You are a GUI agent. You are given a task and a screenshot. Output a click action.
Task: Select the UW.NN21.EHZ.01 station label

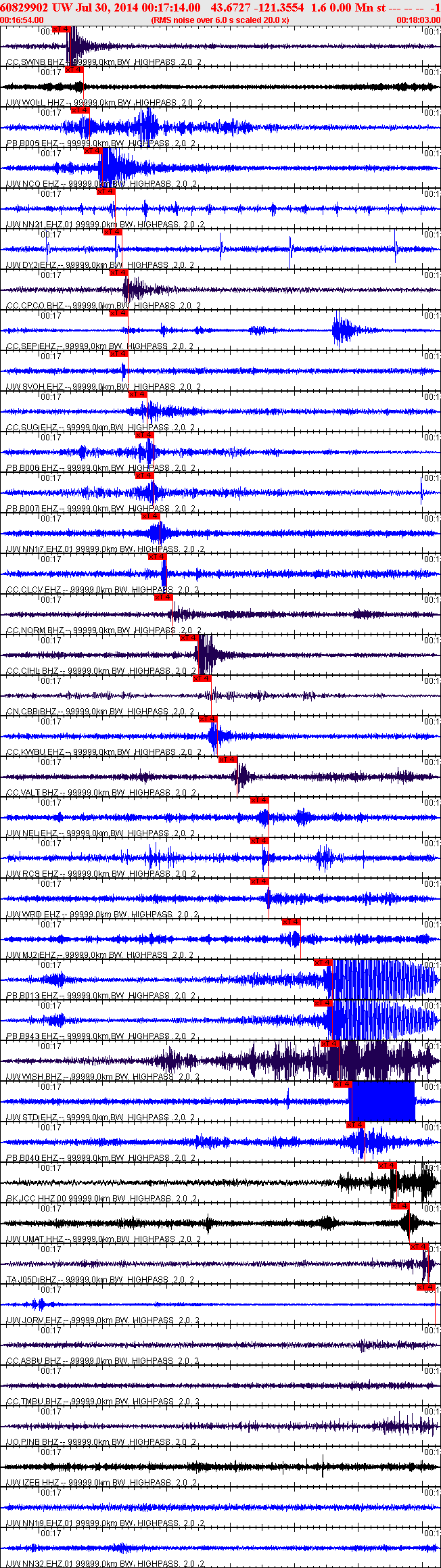(x=40, y=225)
